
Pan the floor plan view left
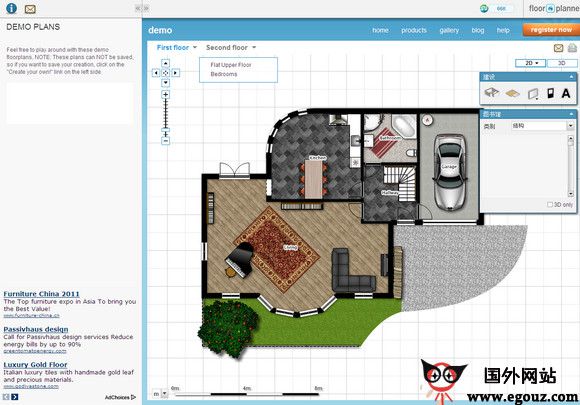156,73
